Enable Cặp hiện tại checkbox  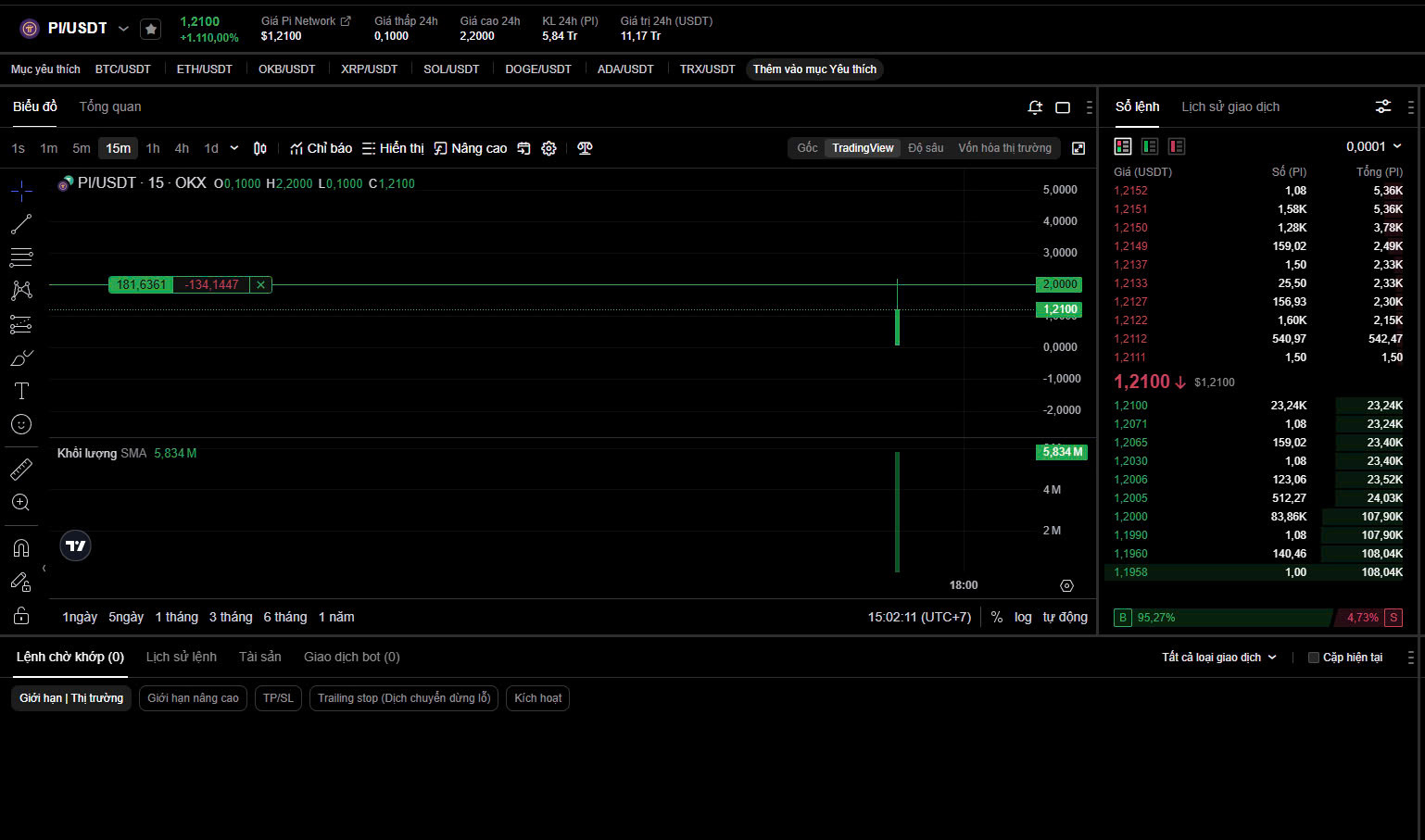[x=1313, y=658]
